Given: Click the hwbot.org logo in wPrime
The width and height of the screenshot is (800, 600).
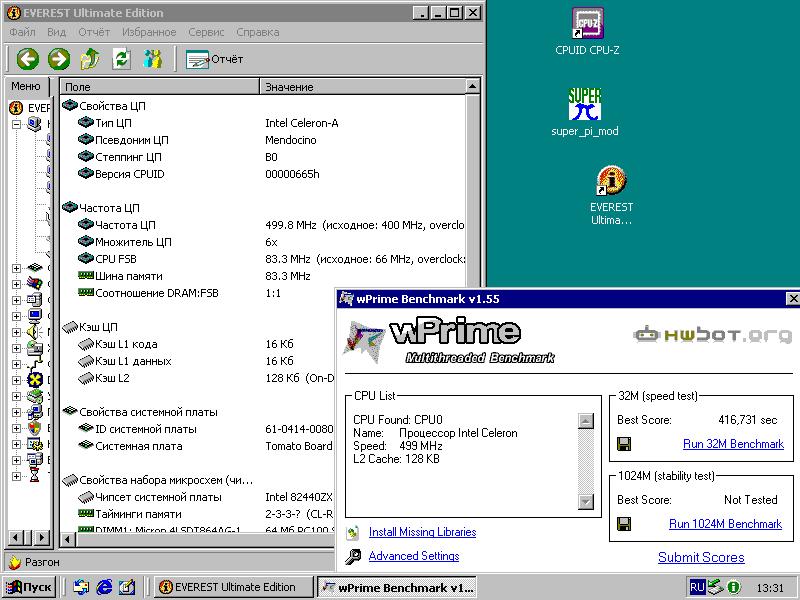Looking at the screenshot, I should [x=712, y=335].
